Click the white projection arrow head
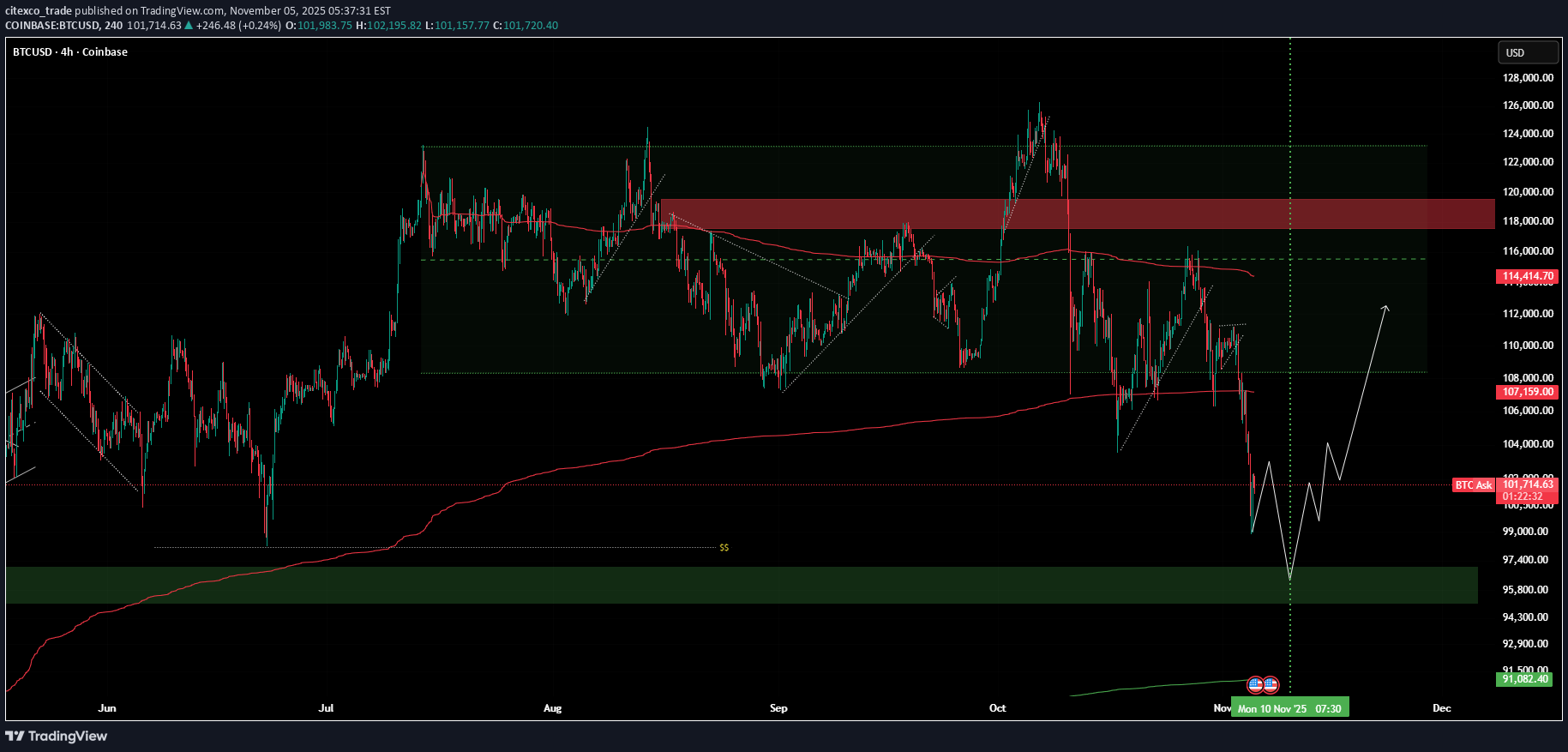The image size is (1568, 752). click(1385, 307)
